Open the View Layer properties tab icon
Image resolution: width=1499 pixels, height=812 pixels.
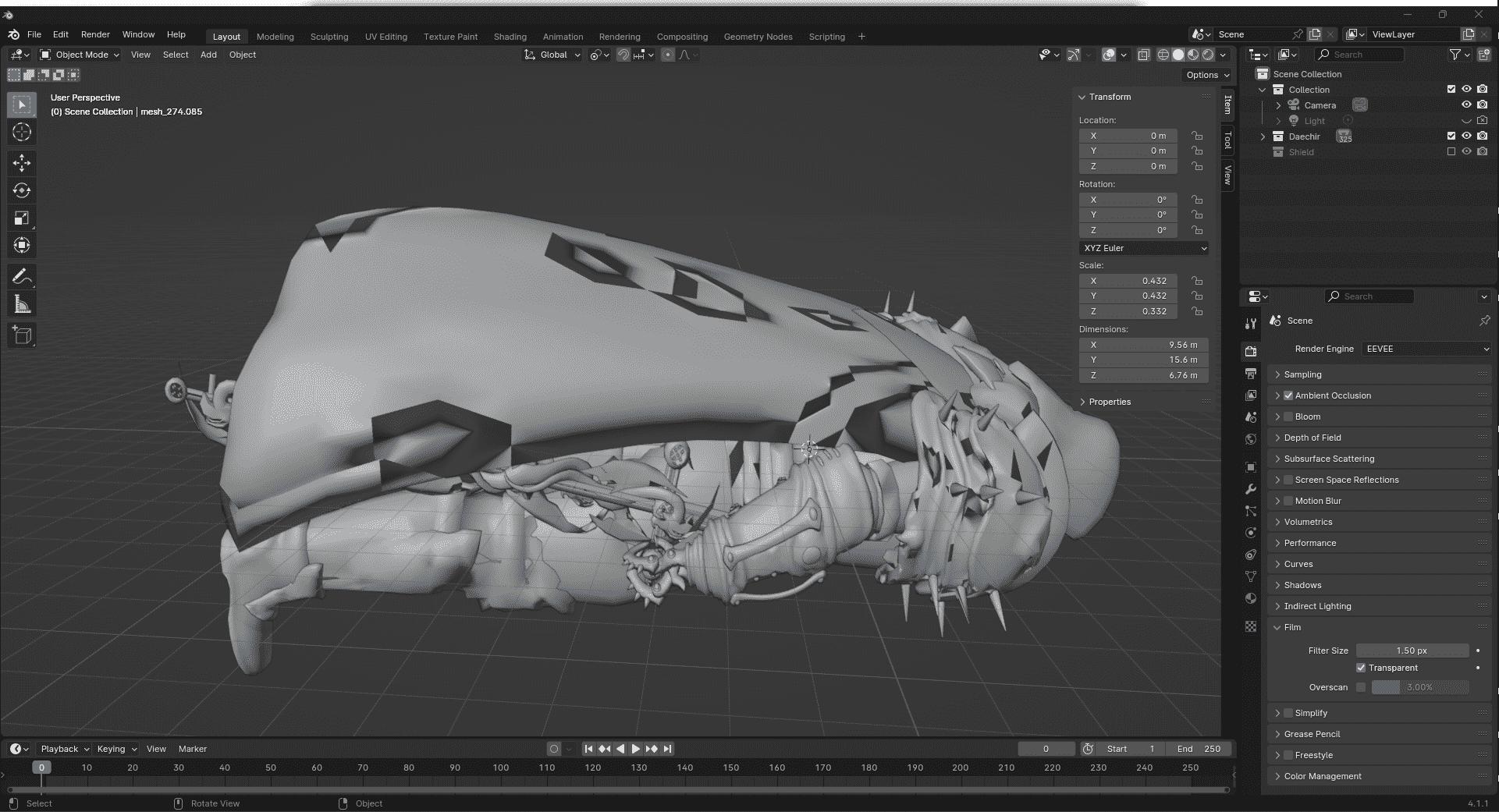(x=1251, y=395)
